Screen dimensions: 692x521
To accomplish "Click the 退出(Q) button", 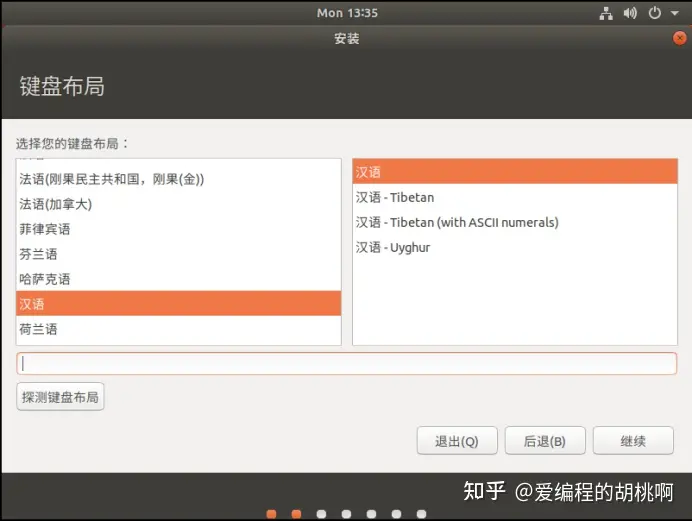I will tap(457, 441).
